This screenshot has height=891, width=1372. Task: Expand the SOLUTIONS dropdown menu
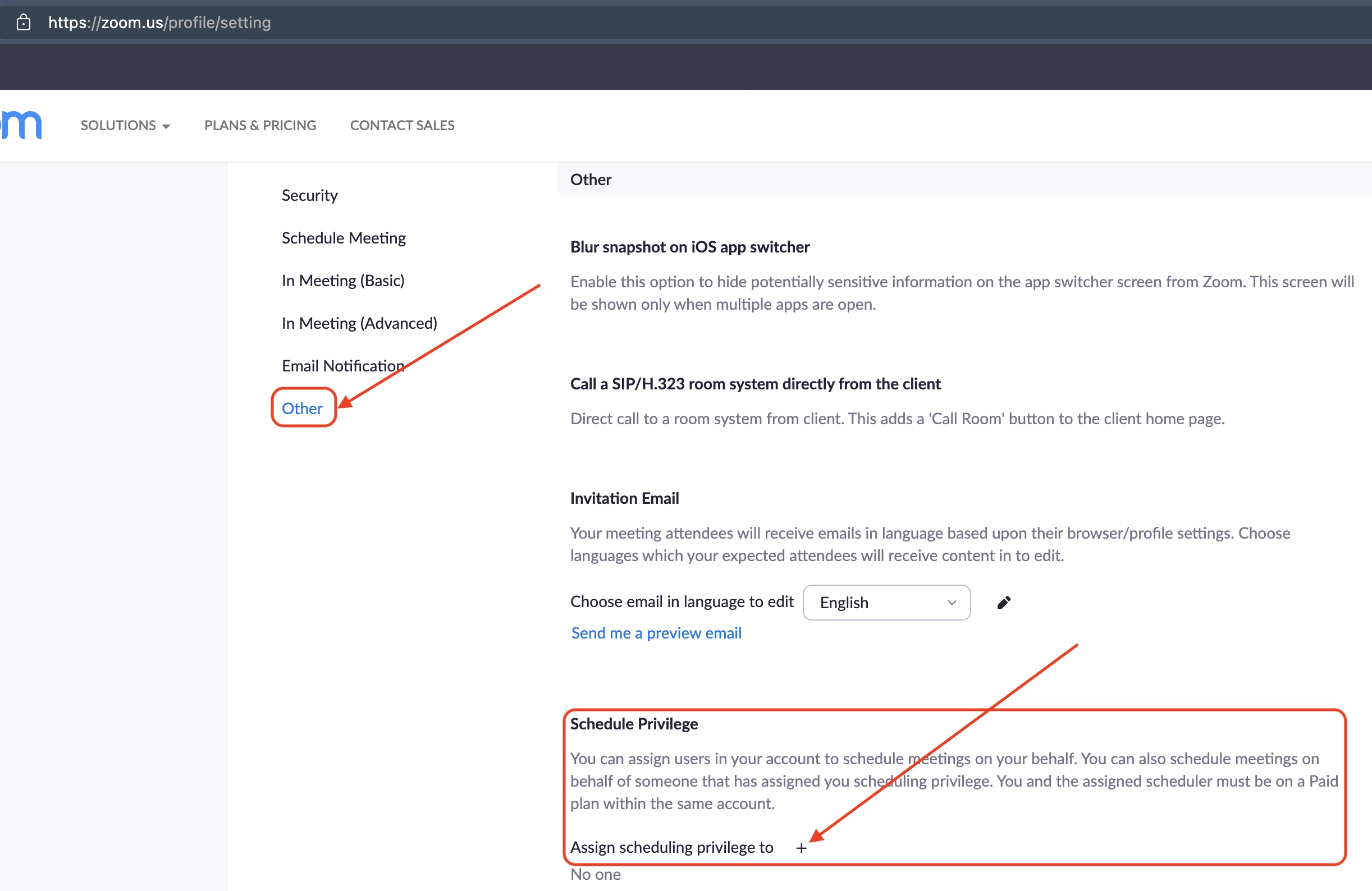click(125, 125)
